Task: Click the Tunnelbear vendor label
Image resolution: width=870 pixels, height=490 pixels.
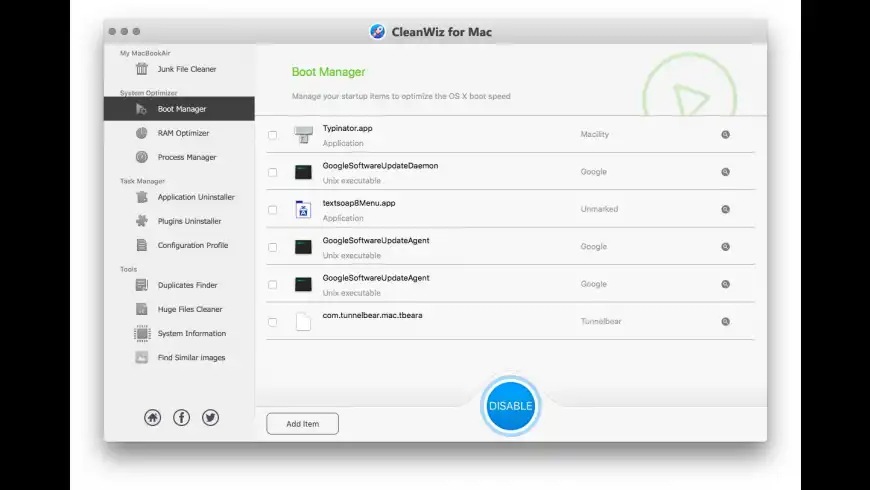Action: (600, 321)
